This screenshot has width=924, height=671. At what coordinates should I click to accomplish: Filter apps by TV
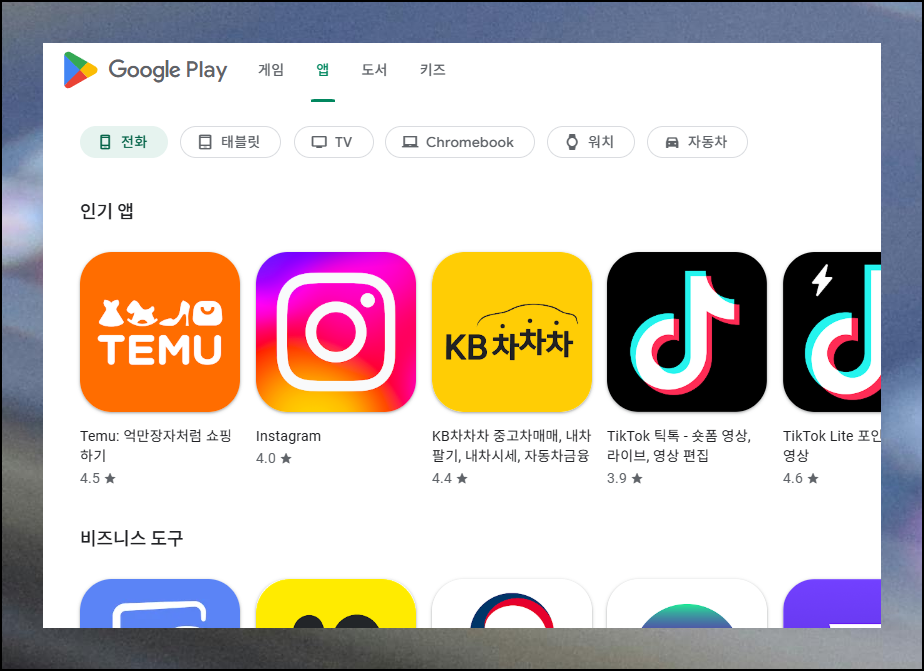point(334,142)
